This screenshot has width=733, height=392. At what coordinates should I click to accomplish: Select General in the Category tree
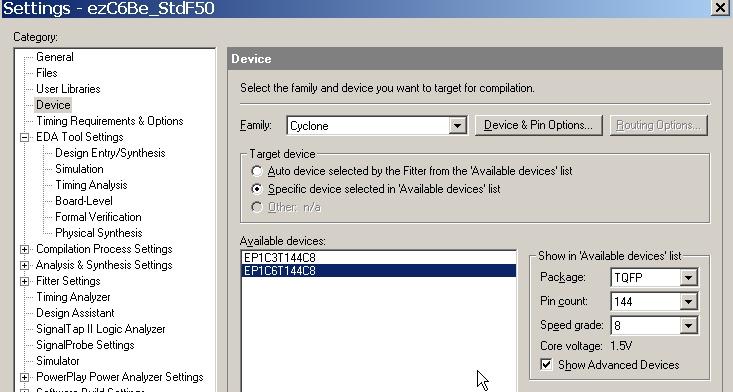point(55,57)
